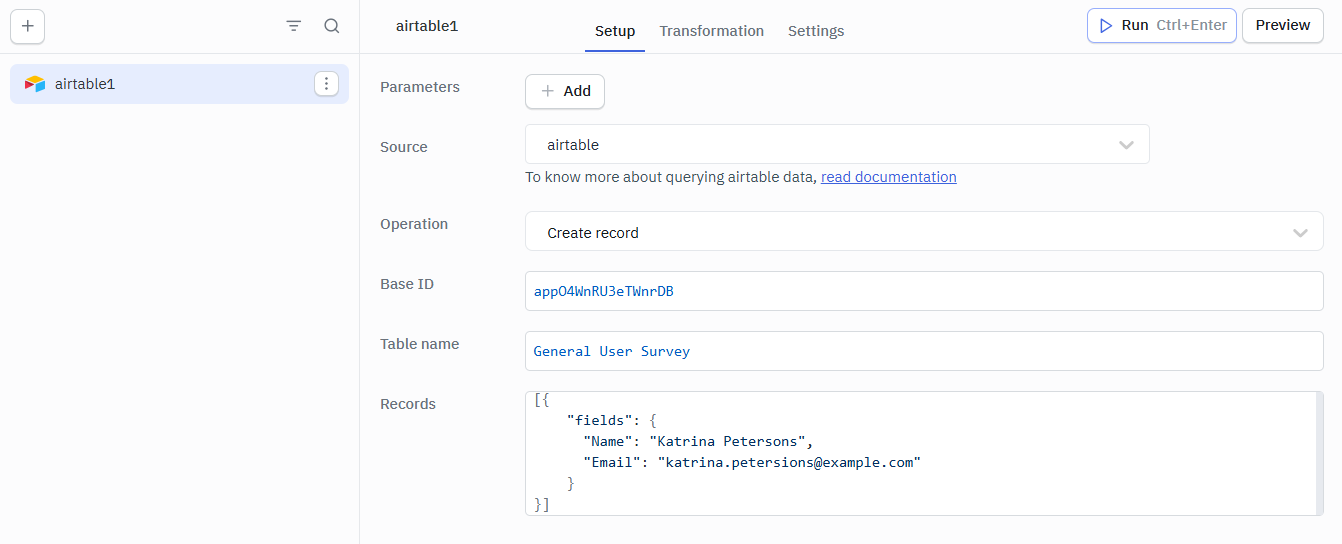Focus the Table name field
Viewport: 1342px width, 544px height.
click(x=923, y=351)
